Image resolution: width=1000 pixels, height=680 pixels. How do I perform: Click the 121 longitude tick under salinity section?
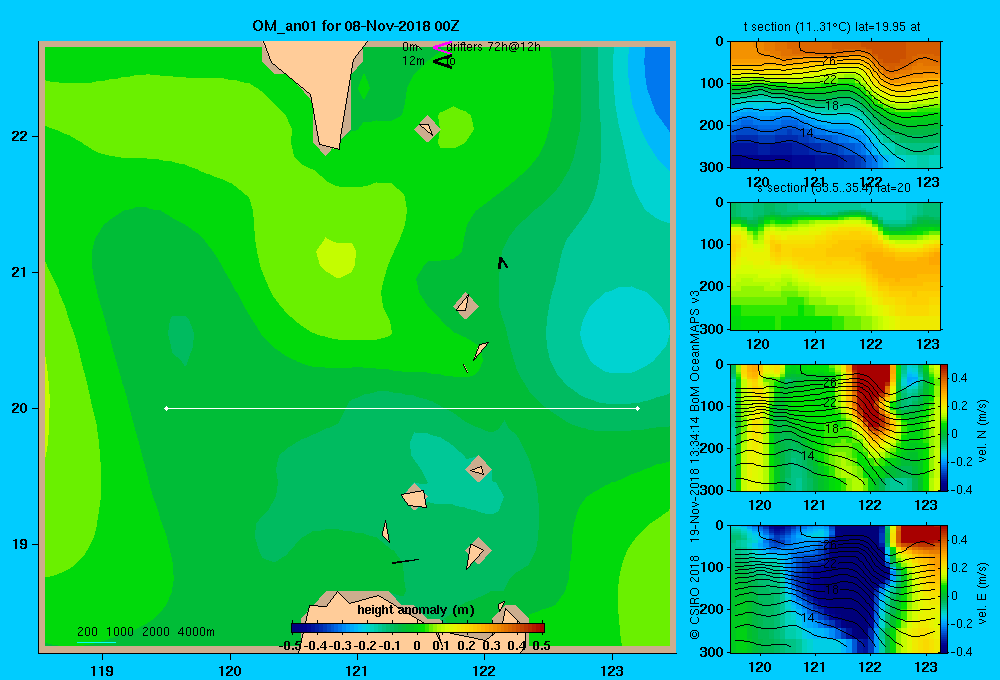pyautogui.click(x=814, y=344)
